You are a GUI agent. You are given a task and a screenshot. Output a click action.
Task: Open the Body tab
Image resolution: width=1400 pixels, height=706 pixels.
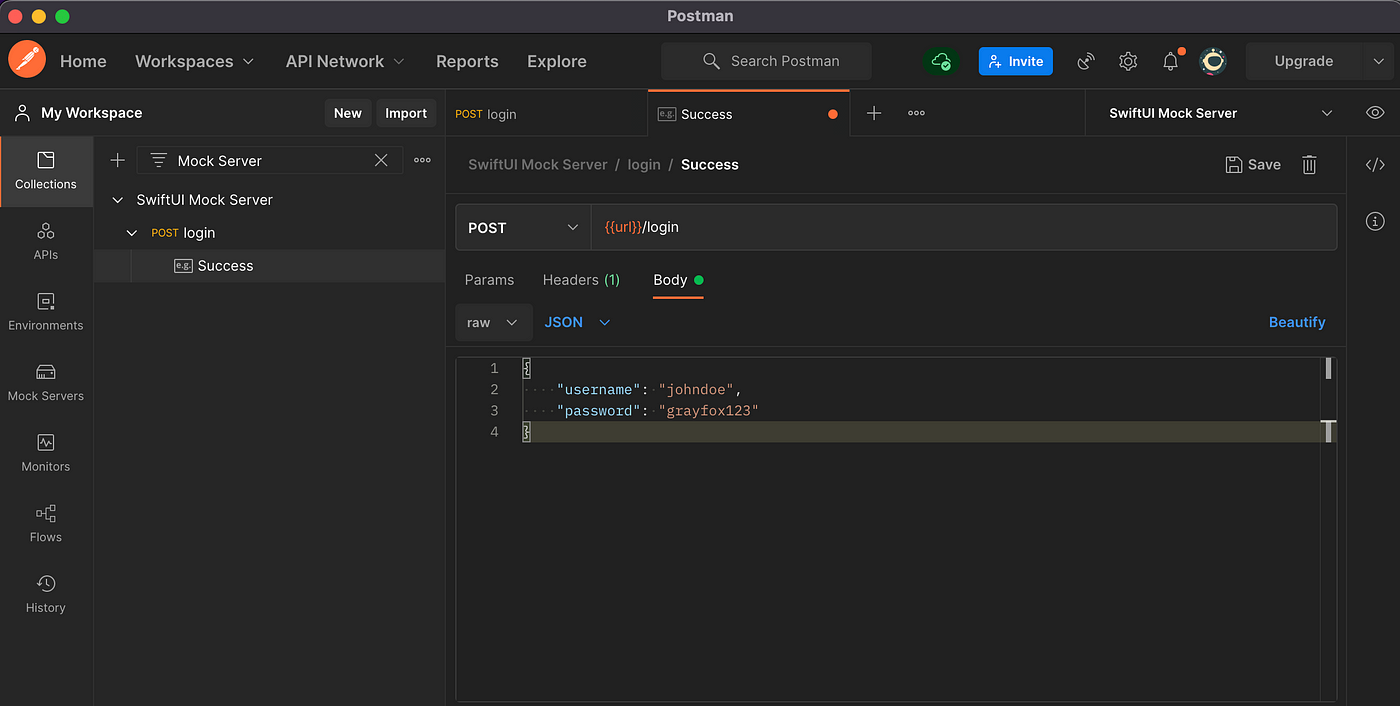pyautogui.click(x=678, y=280)
